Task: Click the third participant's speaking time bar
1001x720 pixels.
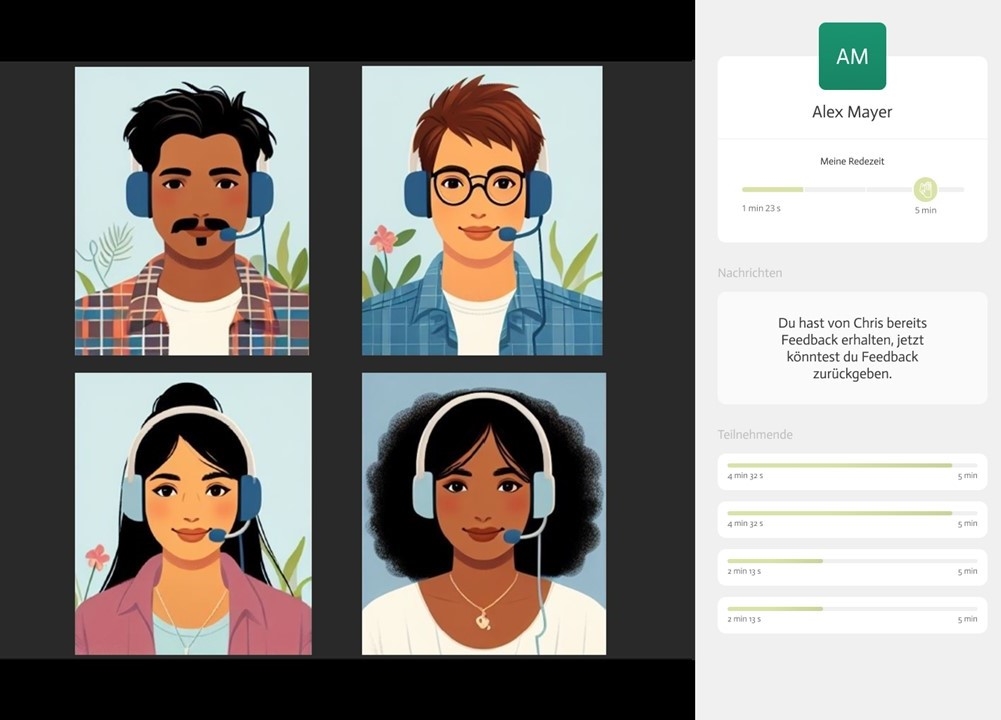Action: coord(852,561)
